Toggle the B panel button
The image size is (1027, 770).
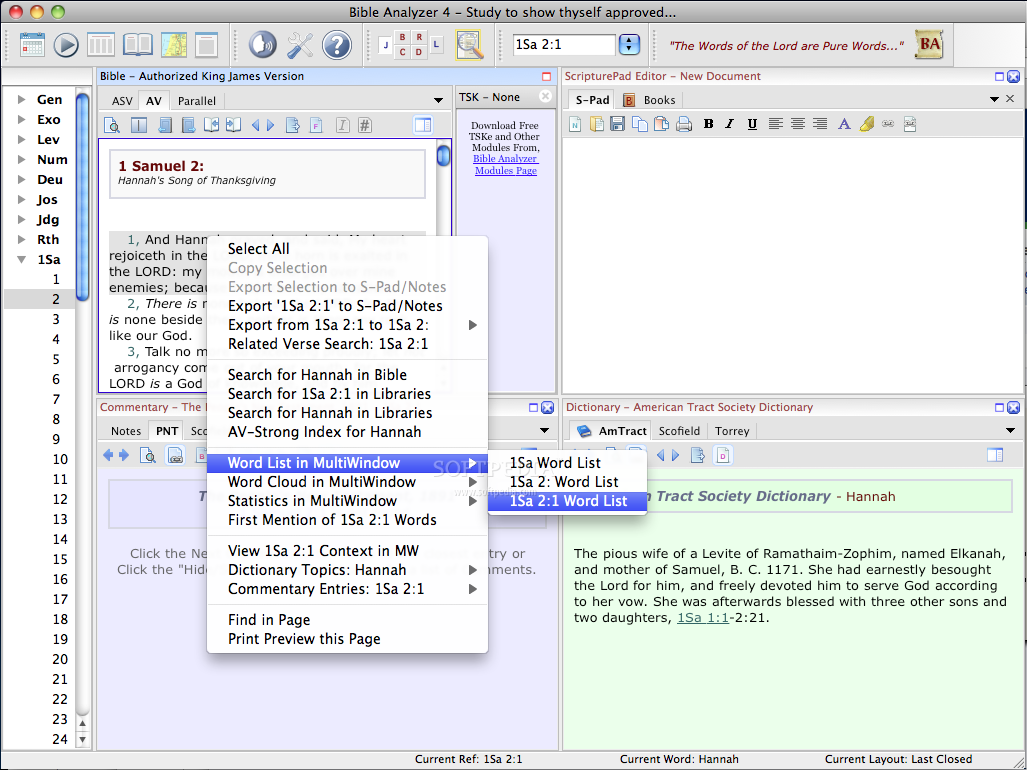coord(402,37)
